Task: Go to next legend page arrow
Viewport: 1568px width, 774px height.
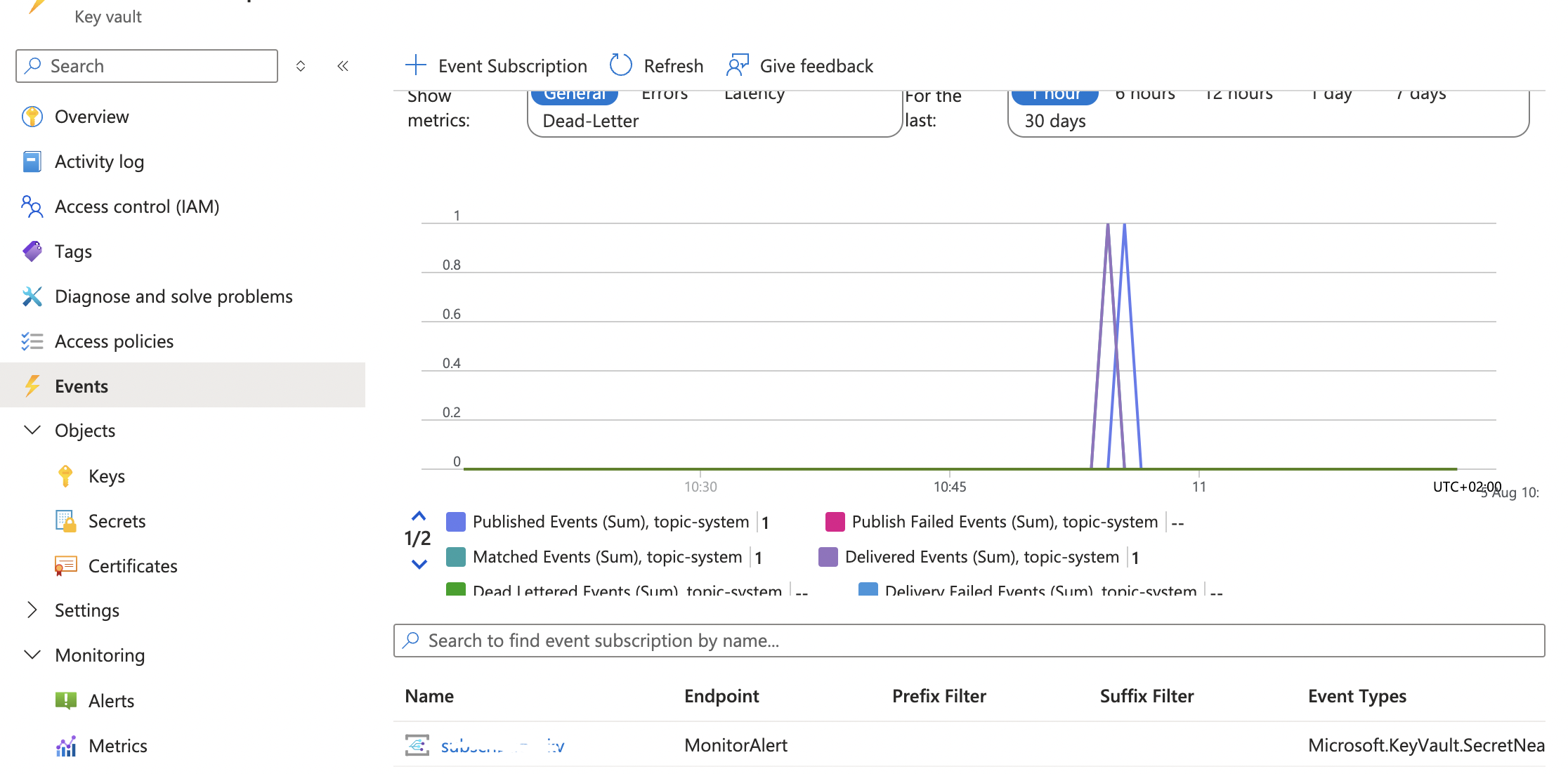Action: [419, 564]
